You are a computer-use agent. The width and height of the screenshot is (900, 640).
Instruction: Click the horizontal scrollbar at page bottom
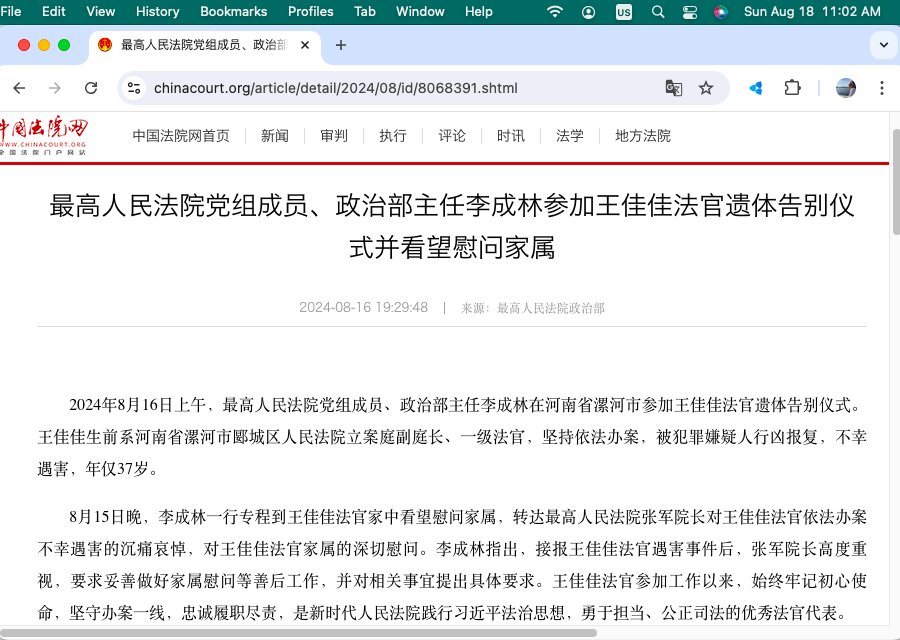300,633
